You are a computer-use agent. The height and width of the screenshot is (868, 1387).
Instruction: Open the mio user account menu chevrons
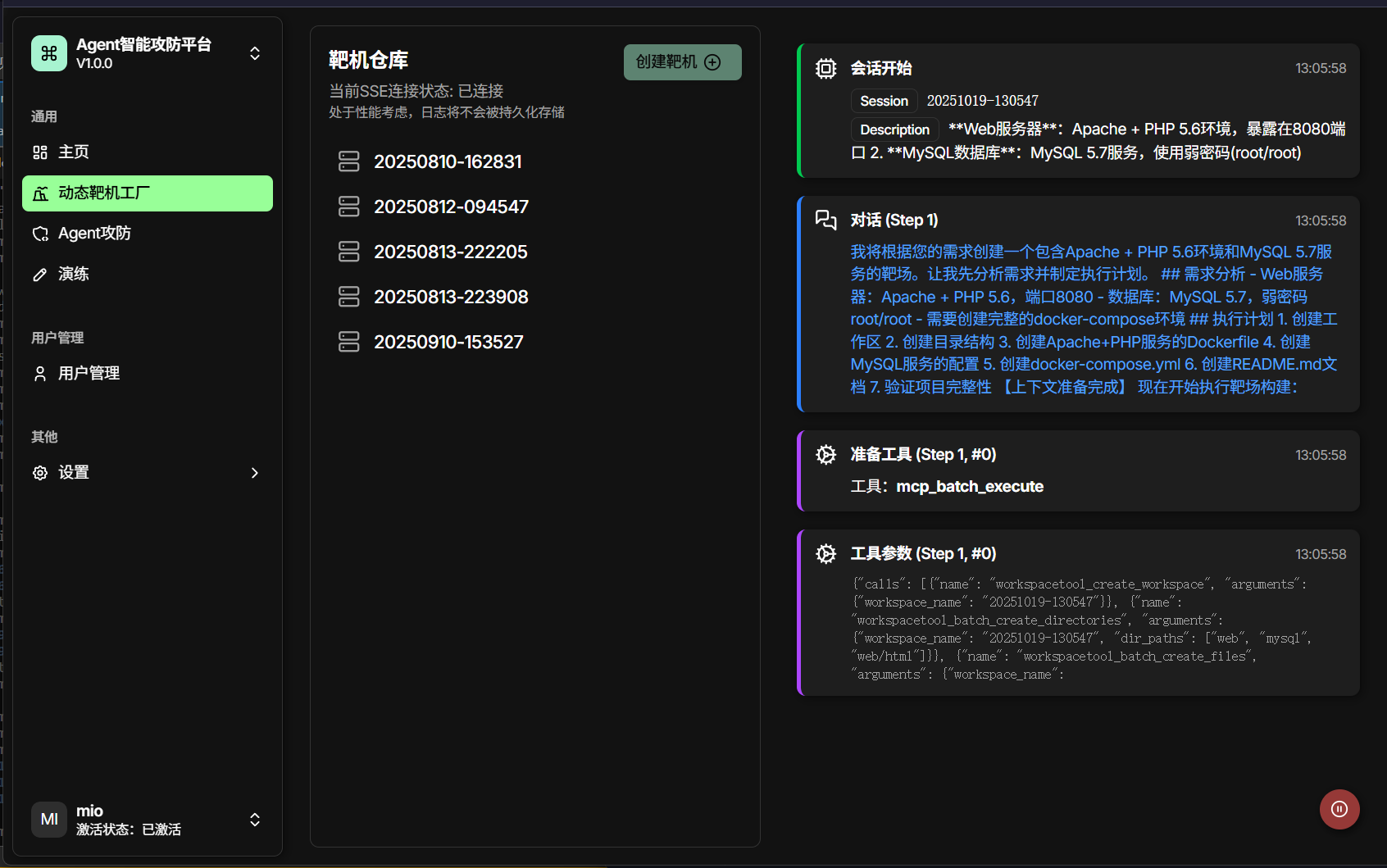[255, 820]
